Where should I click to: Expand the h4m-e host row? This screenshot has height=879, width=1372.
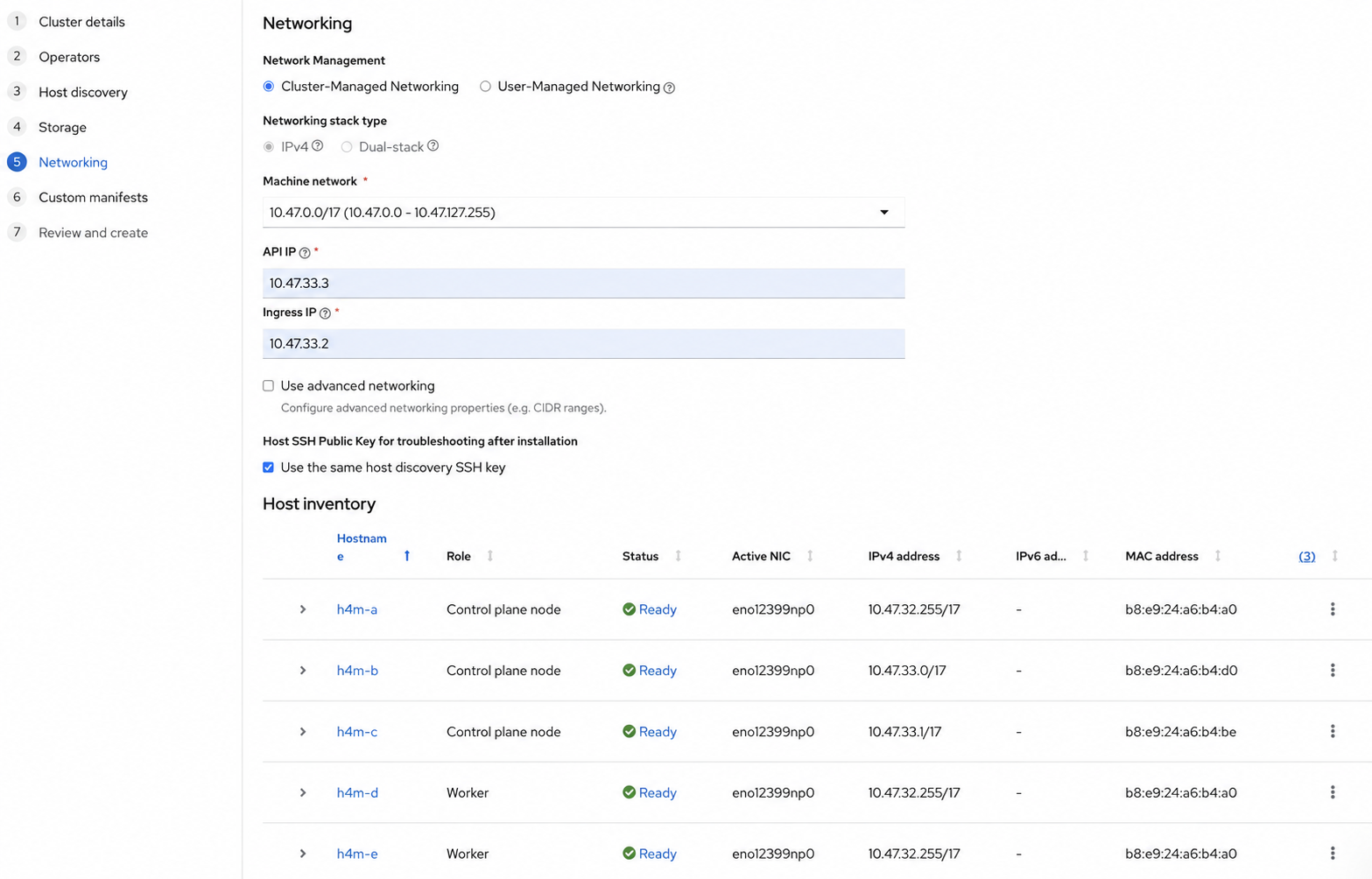click(303, 854)
